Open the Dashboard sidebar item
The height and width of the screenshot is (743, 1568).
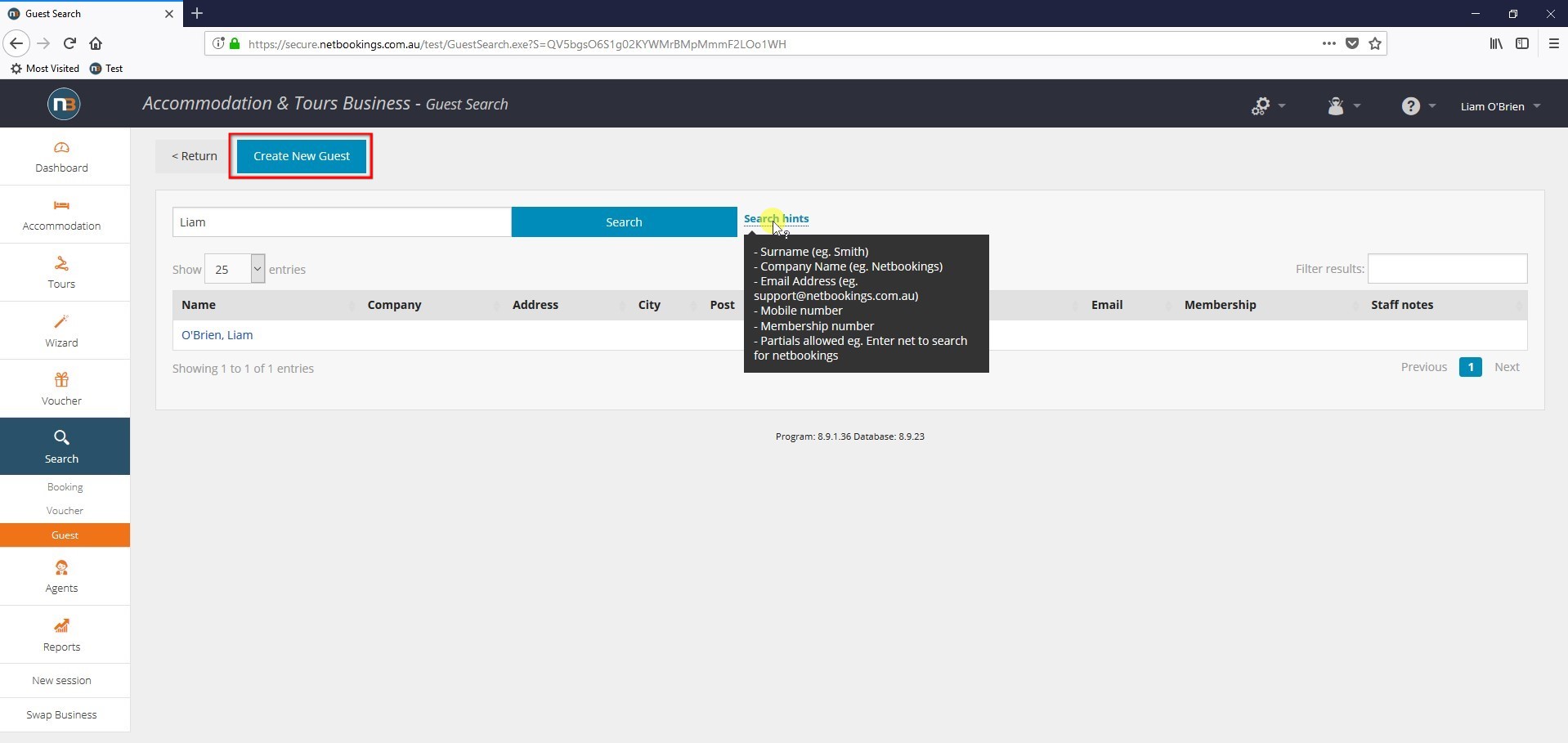coord(61,157)
